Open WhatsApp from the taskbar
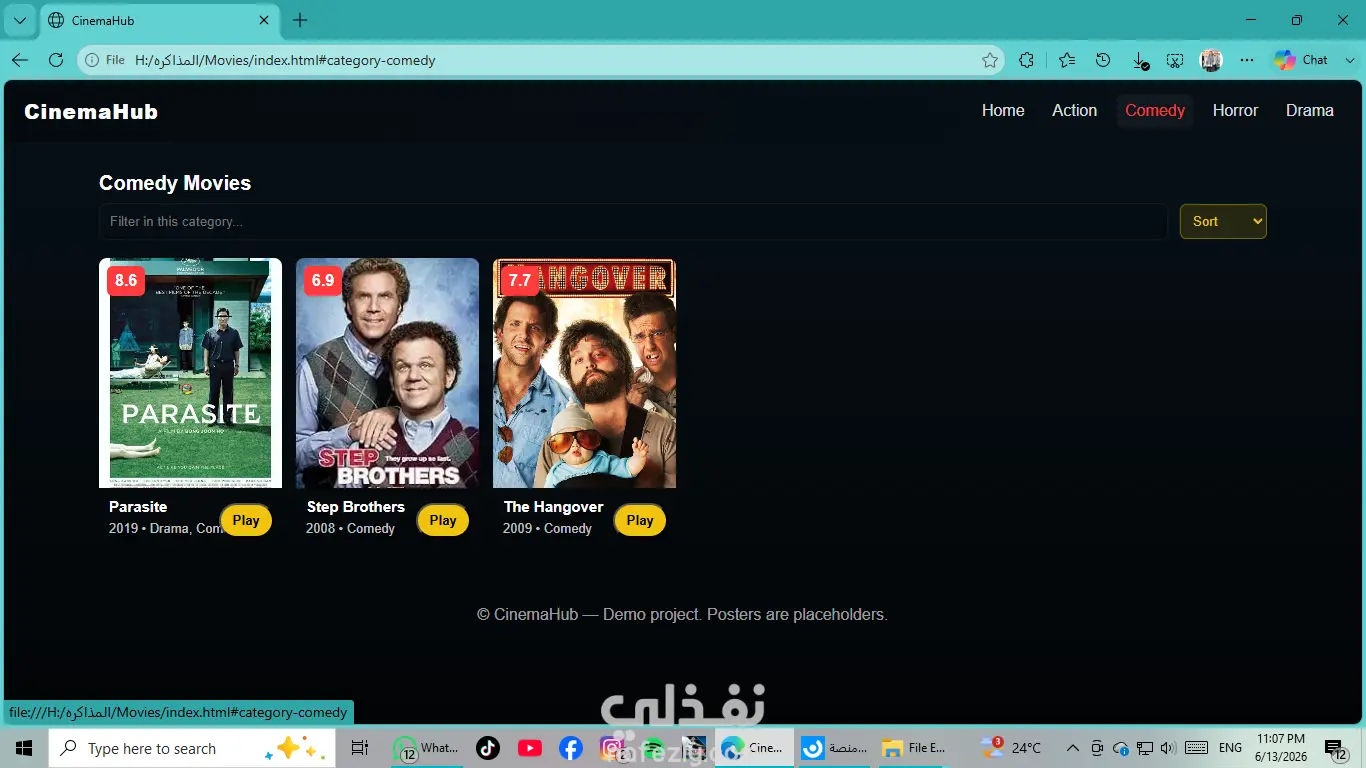Viewport: 1366px width, 768px height. point(426,748)
